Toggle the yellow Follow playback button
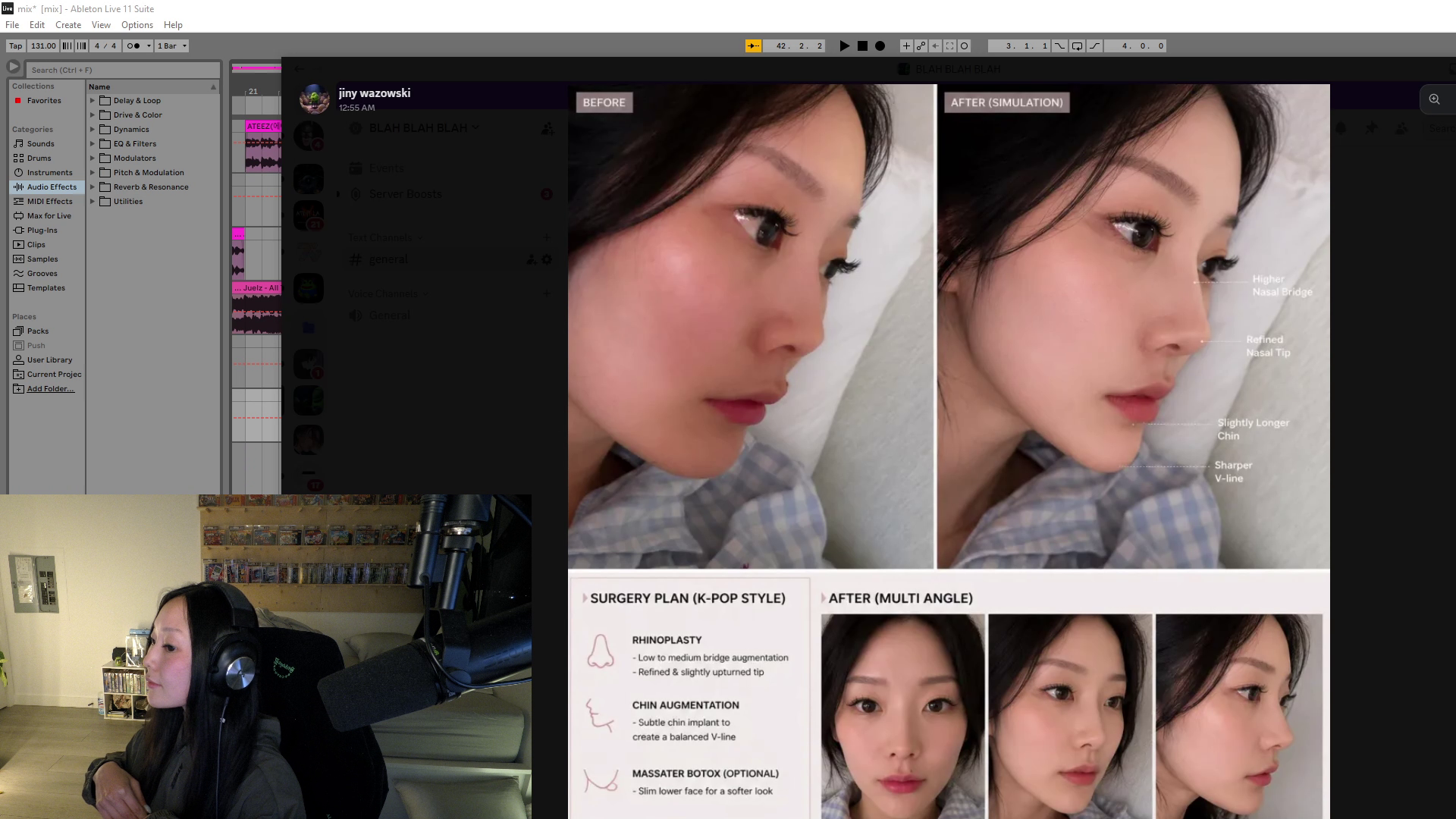This screenshot has width=1456, height=819. coord(753,46)
